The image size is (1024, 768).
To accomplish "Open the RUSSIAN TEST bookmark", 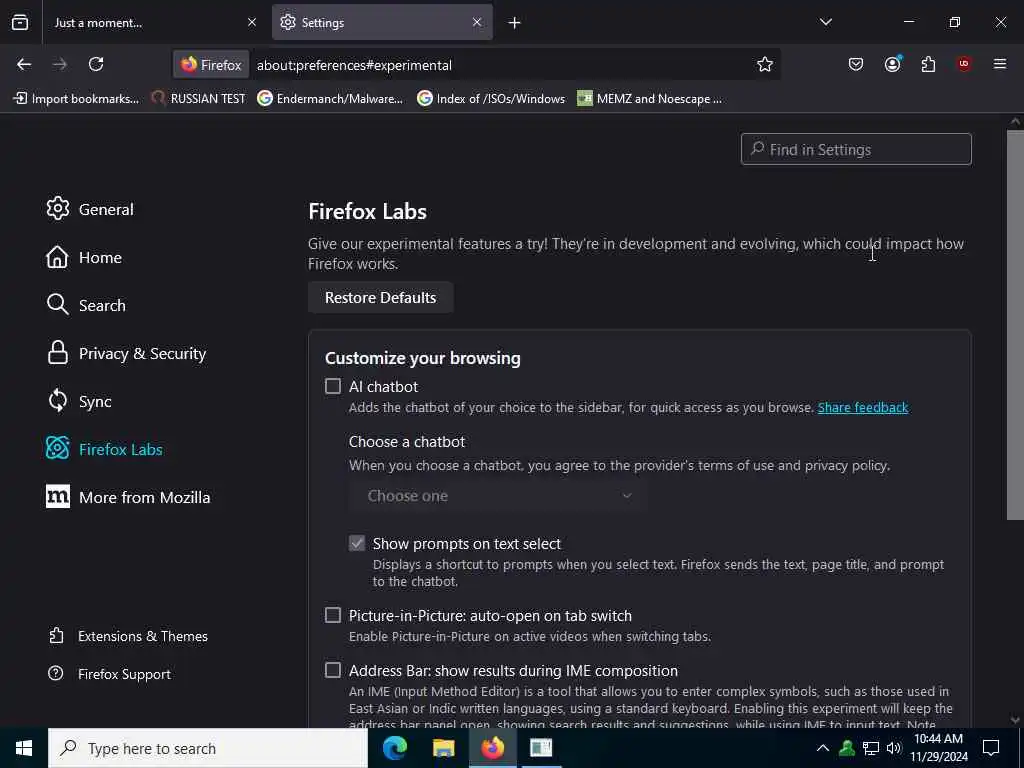I will click(199, 99).
